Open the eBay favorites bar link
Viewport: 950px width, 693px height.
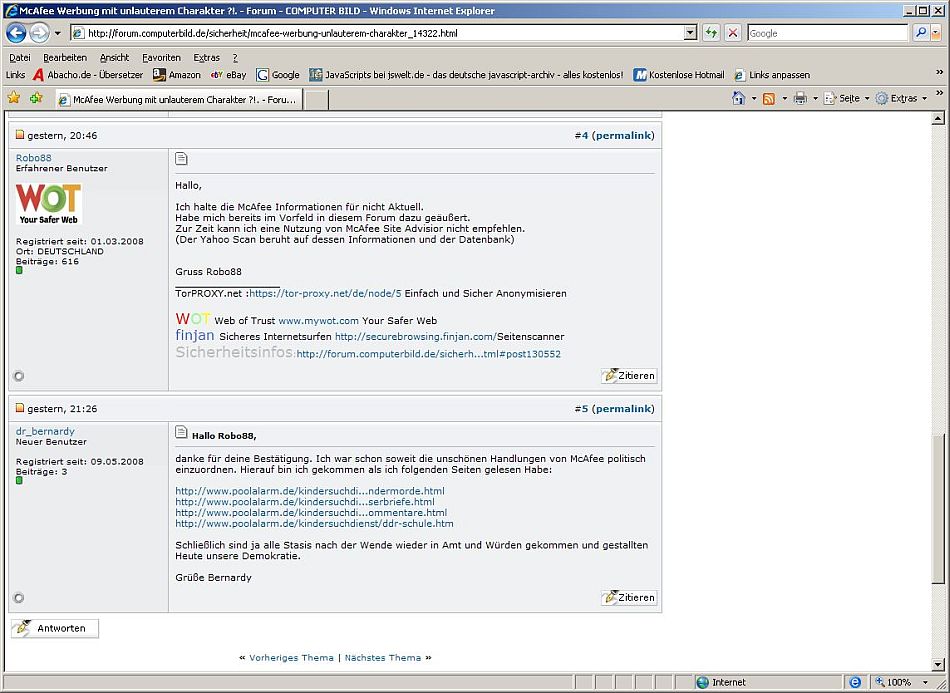click(228, 75)
